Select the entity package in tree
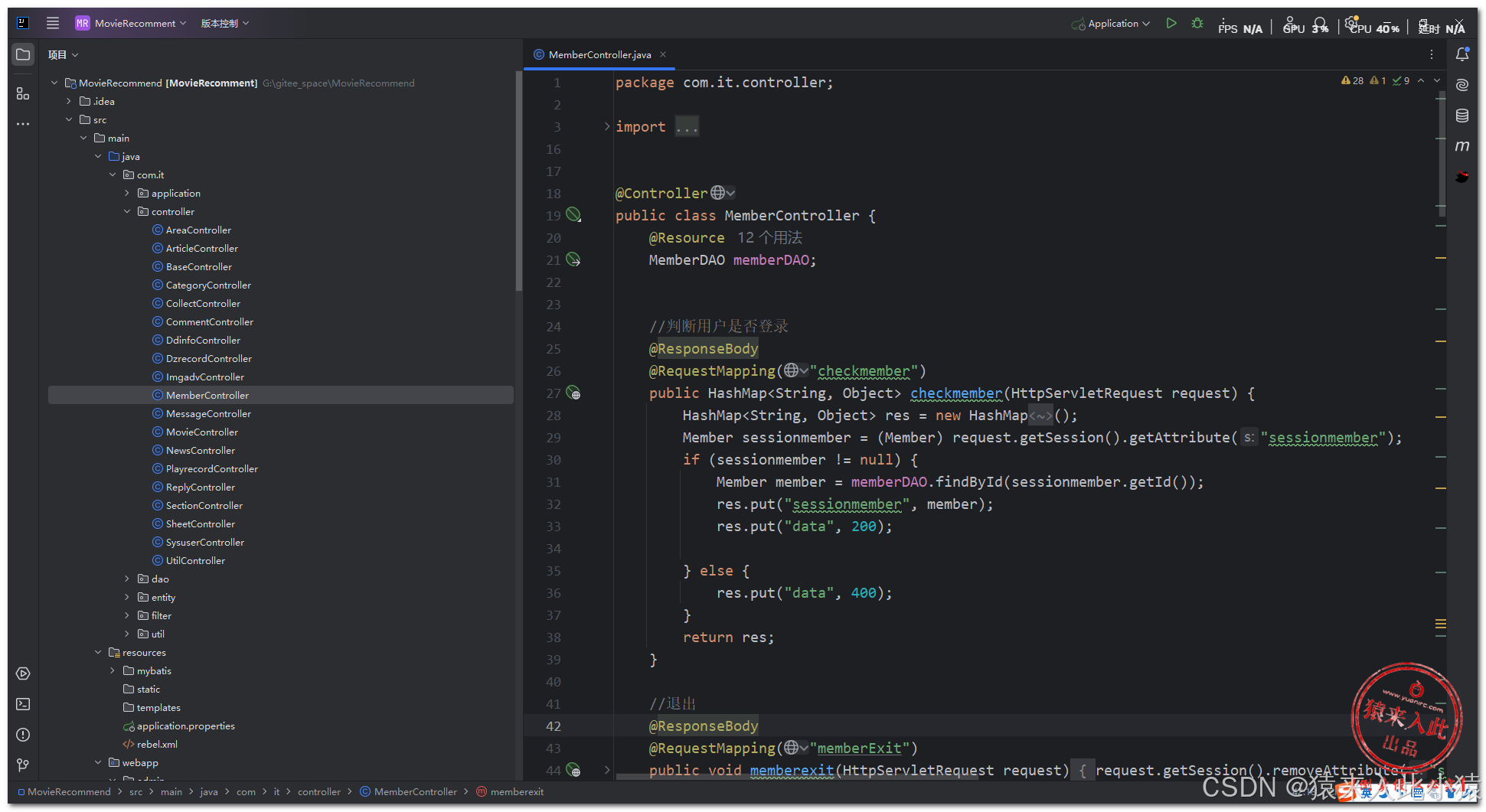This screenshot has height=812, width=1486. 163,597
